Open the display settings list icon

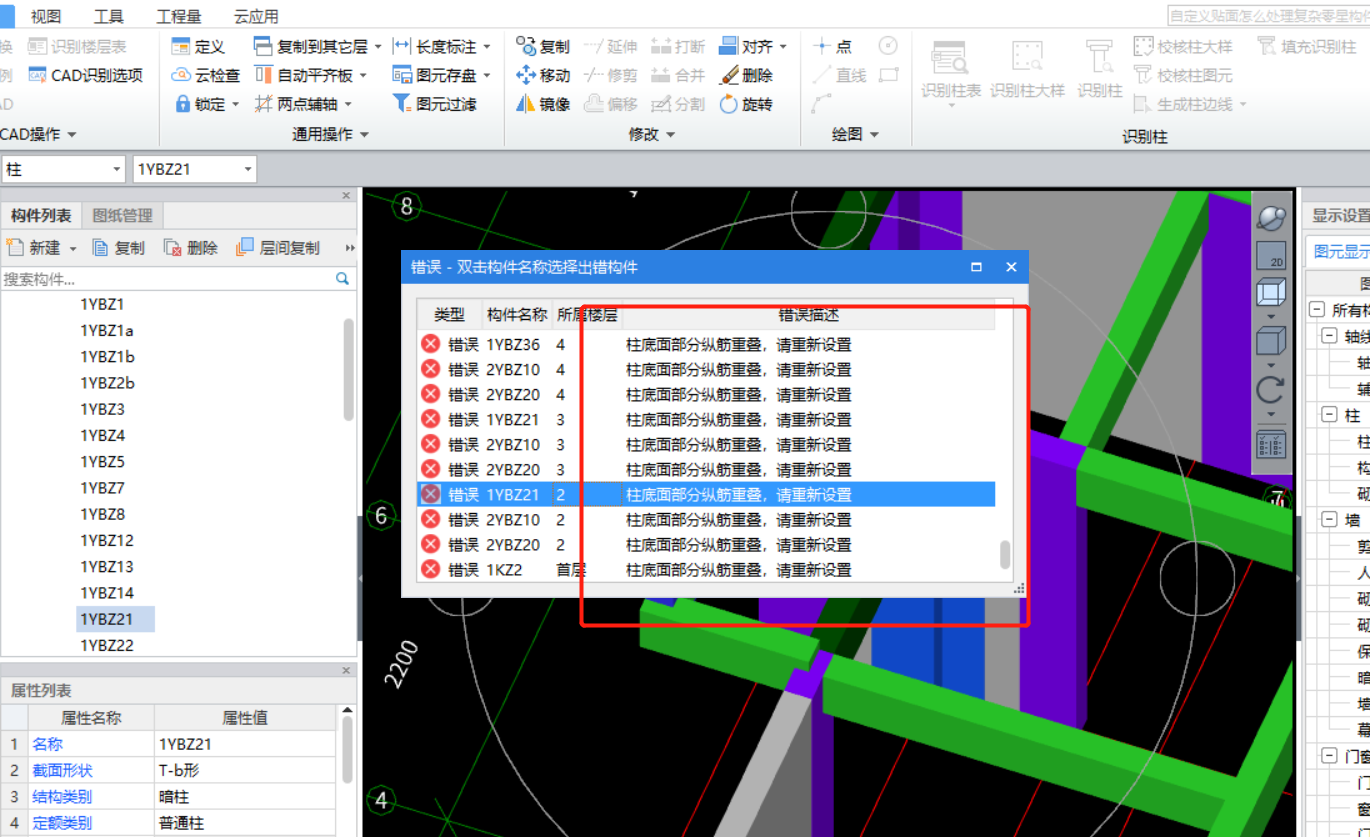pyautogui.click(x=1271, y=444)
